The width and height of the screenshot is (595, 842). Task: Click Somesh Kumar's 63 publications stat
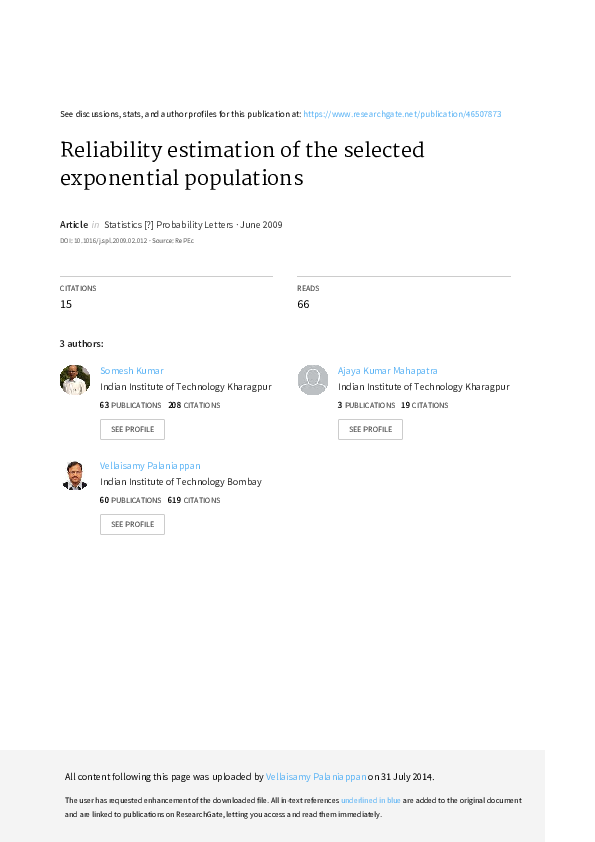(x=130, y=405)
